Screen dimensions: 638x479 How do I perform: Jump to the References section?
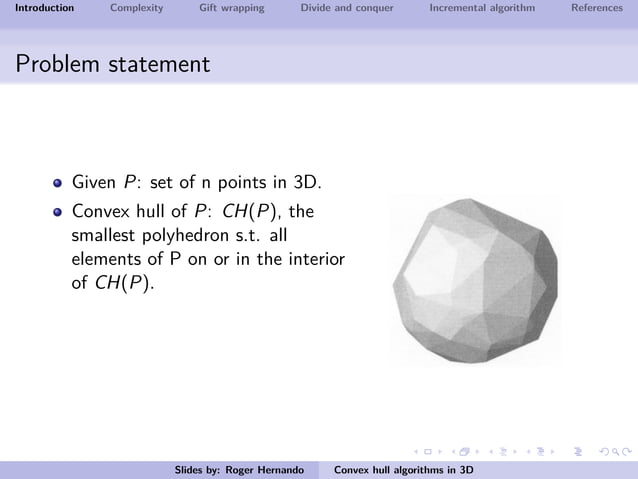click(597, 8)
